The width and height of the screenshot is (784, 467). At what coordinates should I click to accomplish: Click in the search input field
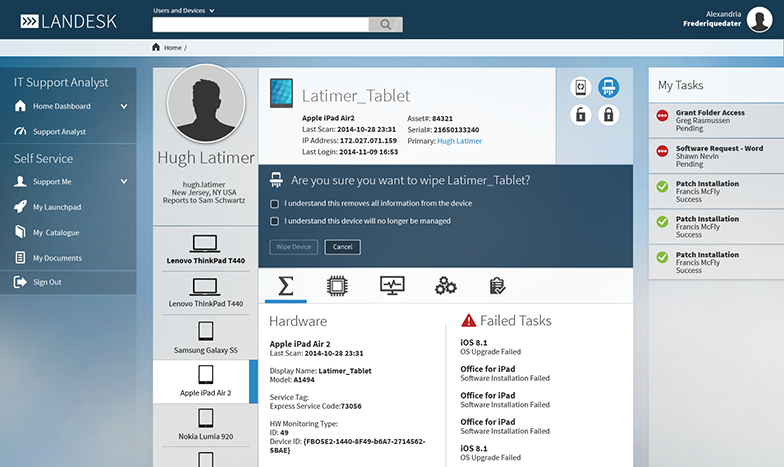coord(260,25)
